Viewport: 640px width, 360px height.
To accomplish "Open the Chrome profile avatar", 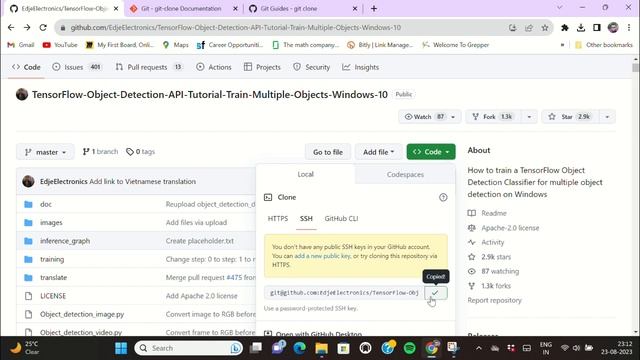I will click(613, 28).
